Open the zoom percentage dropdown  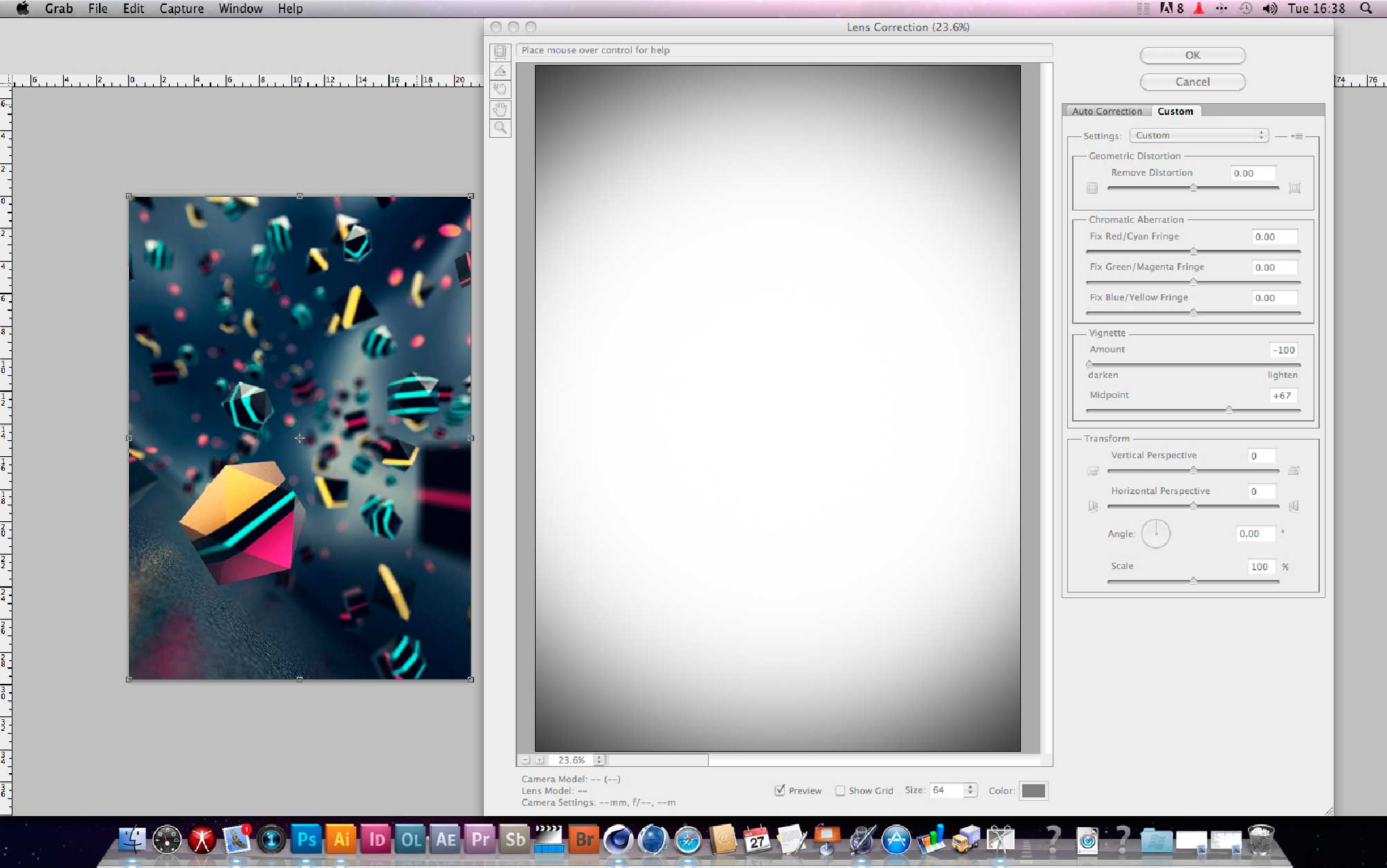click(599, 760)
